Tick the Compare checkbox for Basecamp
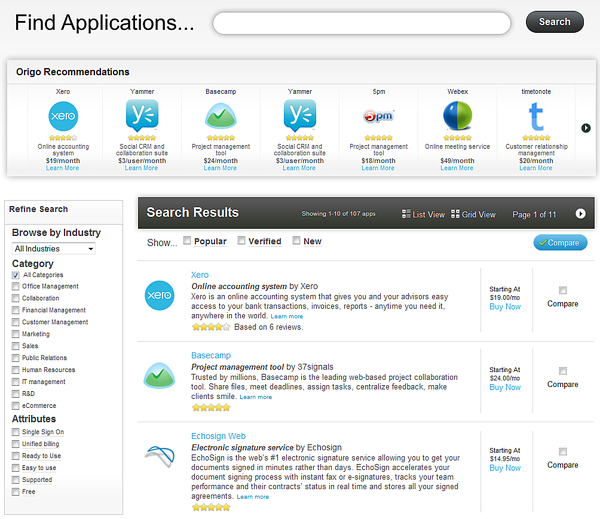Screen dimensions: 600x519 point(562,371)
